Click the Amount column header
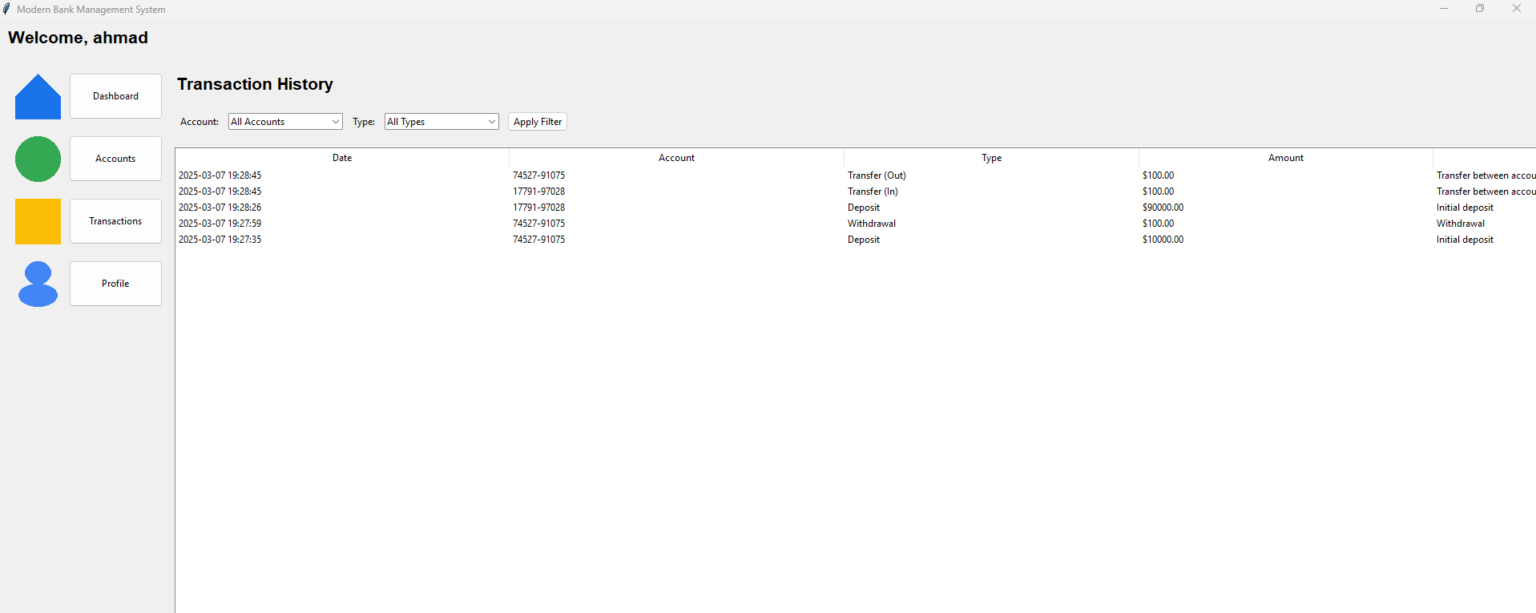The image size is (1536, 613). [1286, 157]
